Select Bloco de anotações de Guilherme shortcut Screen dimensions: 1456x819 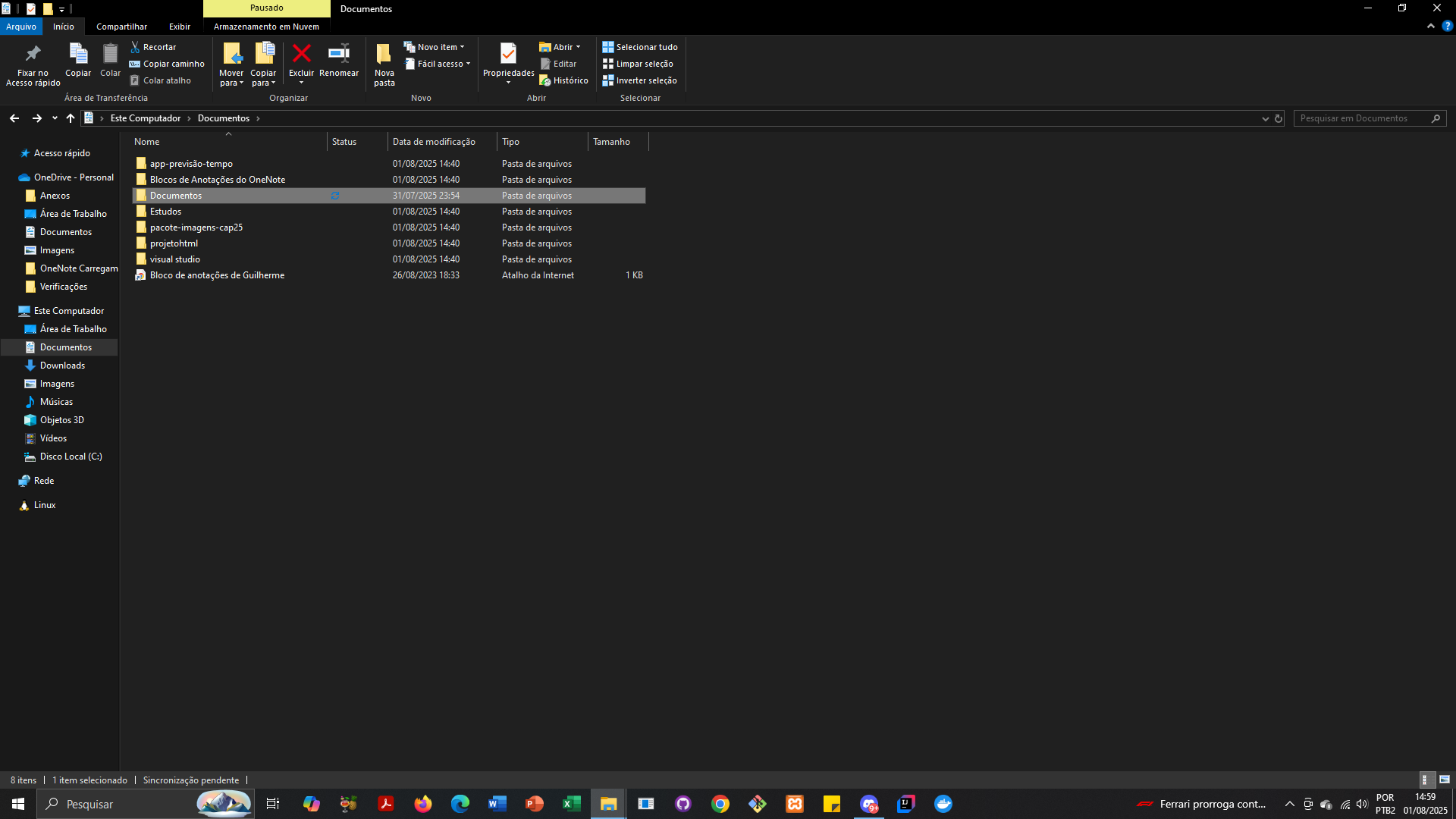click(x=388, y=275)
